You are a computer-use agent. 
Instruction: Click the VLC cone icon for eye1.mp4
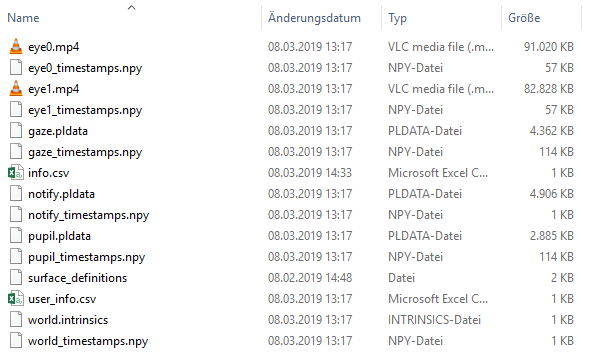(16, 89)
